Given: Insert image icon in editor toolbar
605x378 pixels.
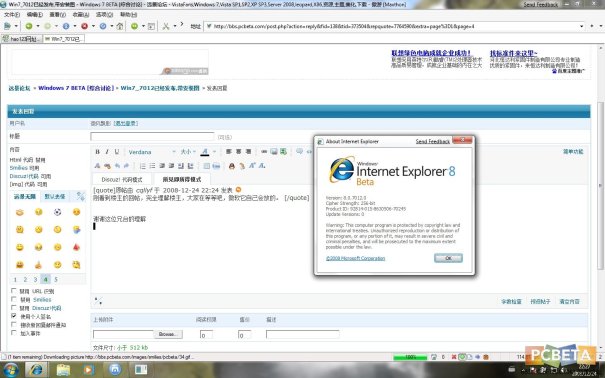Looking at the screenshot, I should click(x=274, y=151).
